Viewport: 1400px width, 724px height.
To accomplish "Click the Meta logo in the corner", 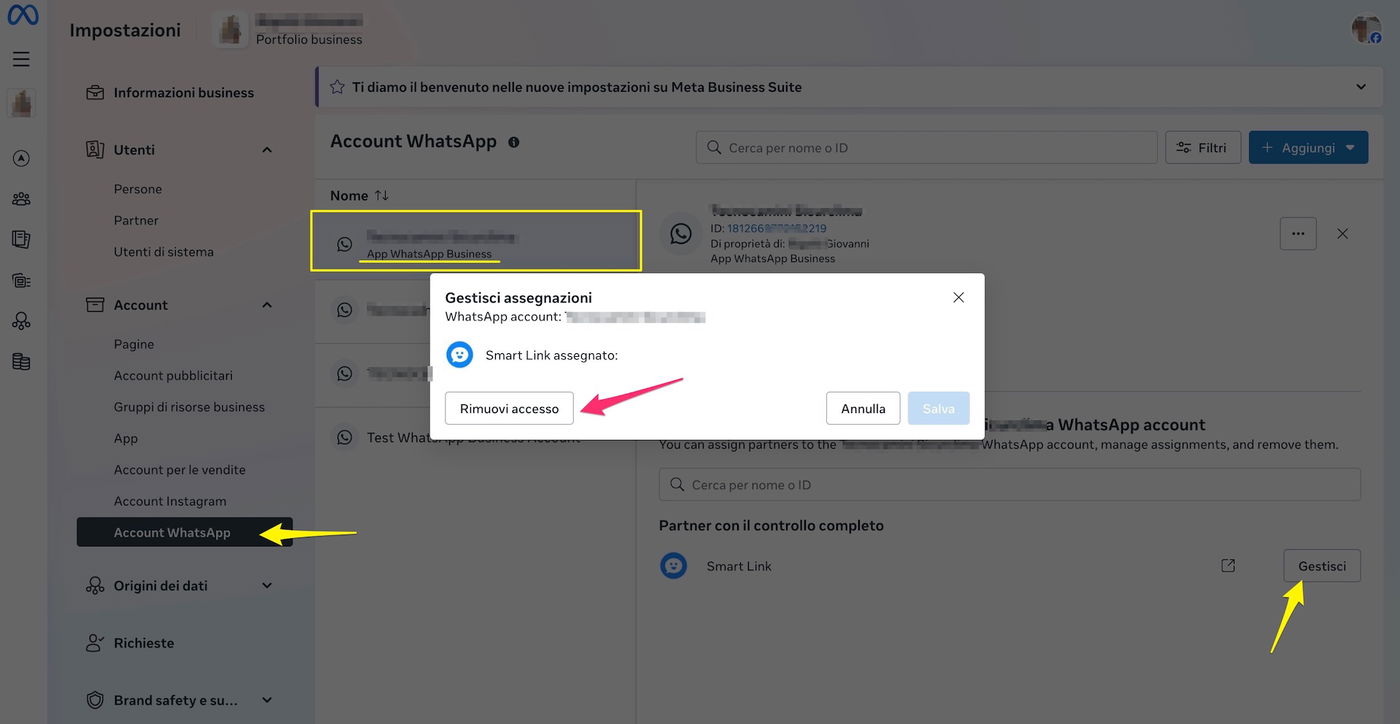I will (22, 15).
